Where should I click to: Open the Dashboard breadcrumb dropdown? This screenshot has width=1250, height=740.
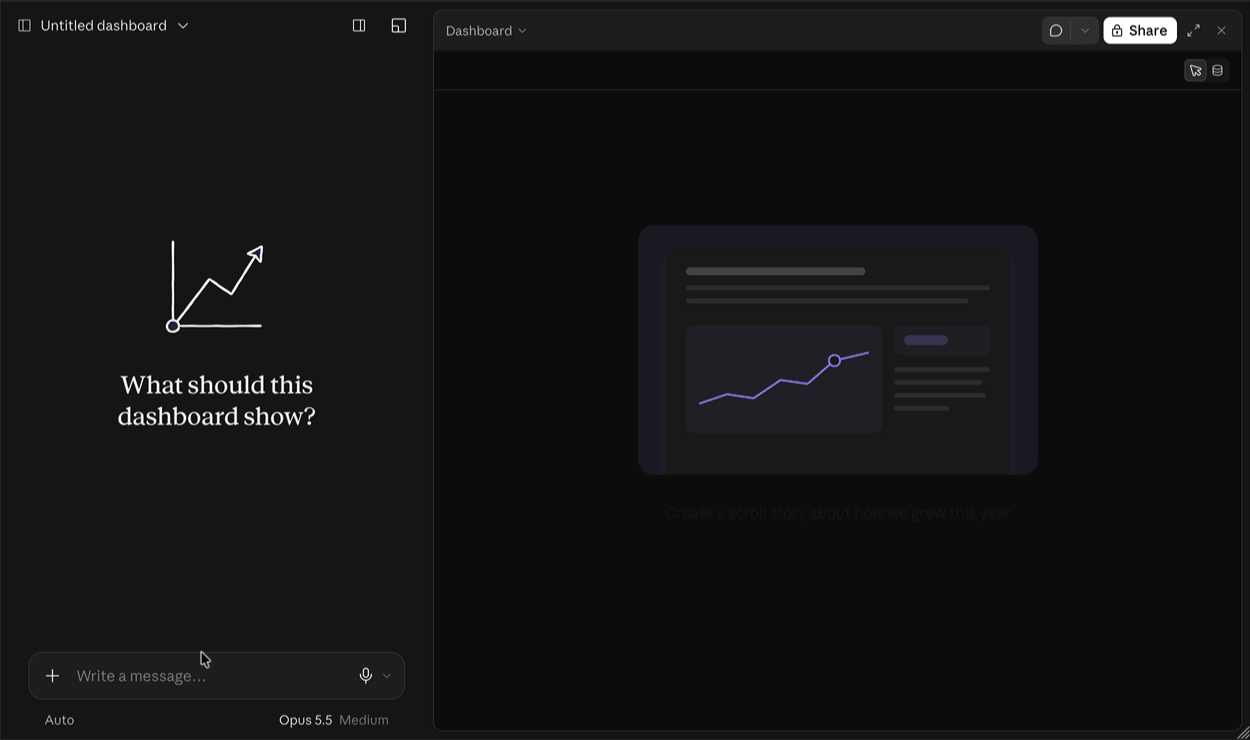pyautogui.click(x=486, y=31)
